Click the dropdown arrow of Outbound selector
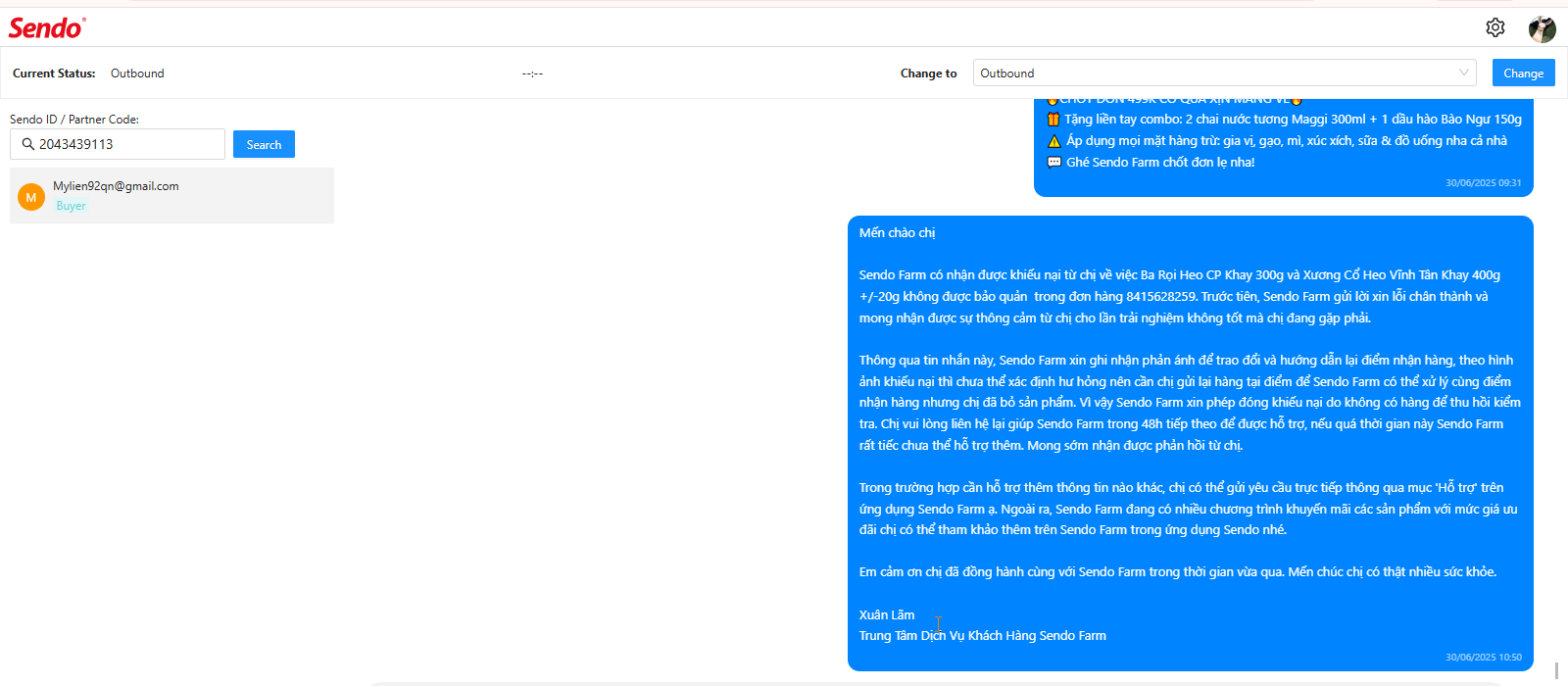 (1464, 73)
